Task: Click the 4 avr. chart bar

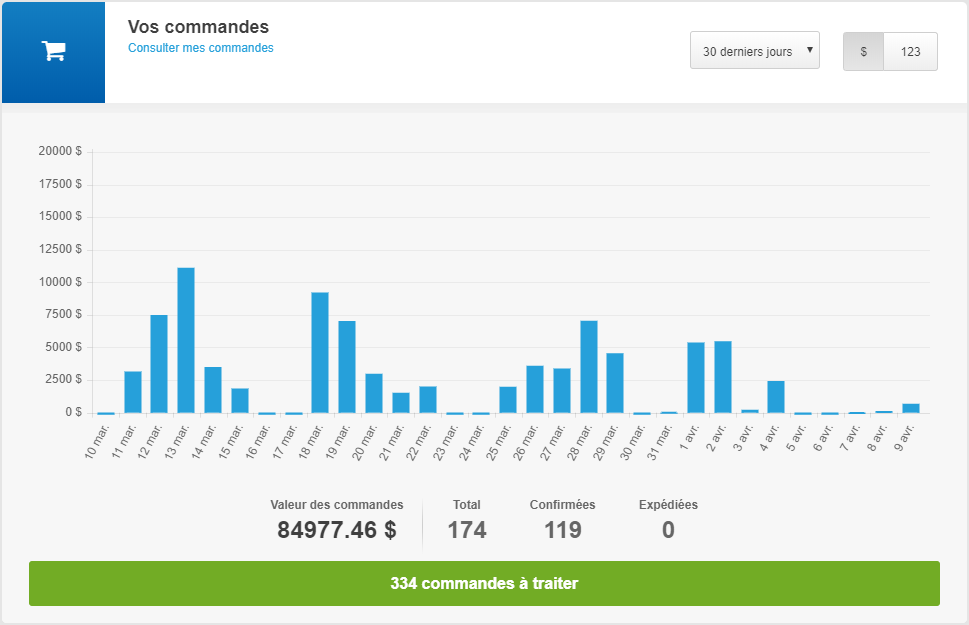Action: click(776, 397)
